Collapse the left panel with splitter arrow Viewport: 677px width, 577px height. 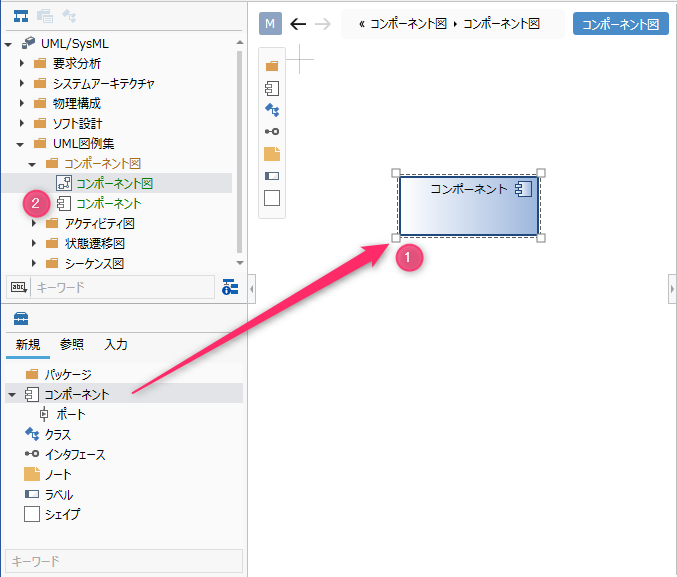pyautogui.click(x=252, y=288)
